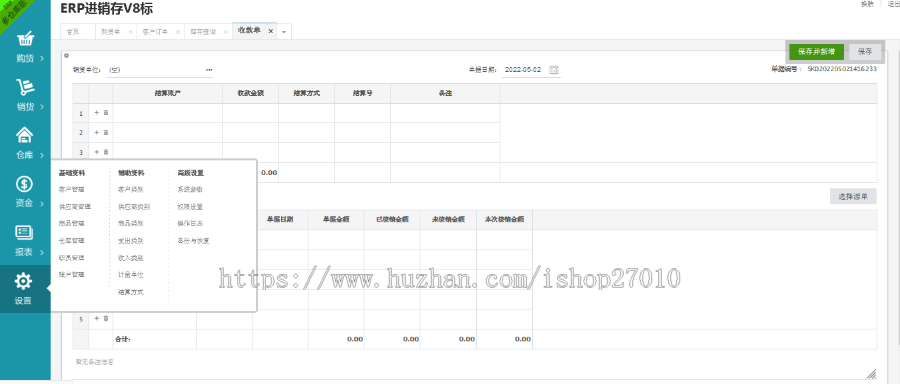
Task: Open 客户类别 in settings menu
Action: (131, 189)
